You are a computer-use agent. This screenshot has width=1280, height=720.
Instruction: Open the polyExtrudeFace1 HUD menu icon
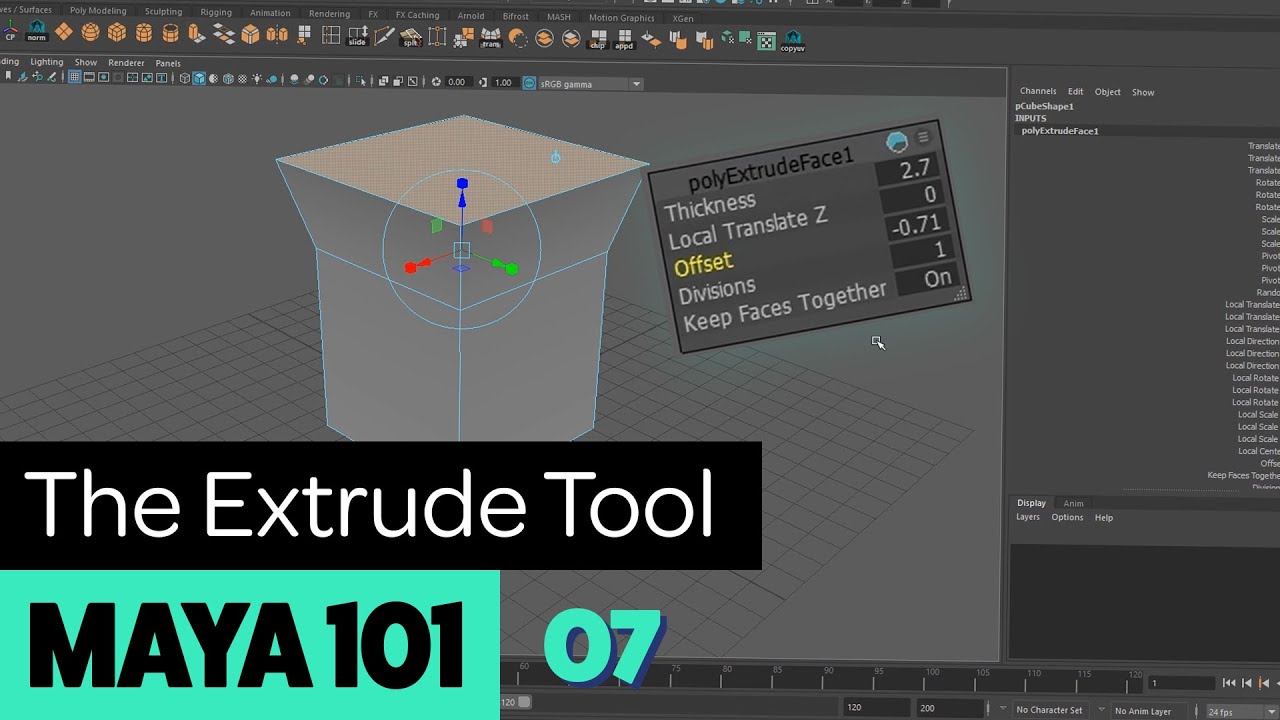pyautogui.click(x=923, y=137)
